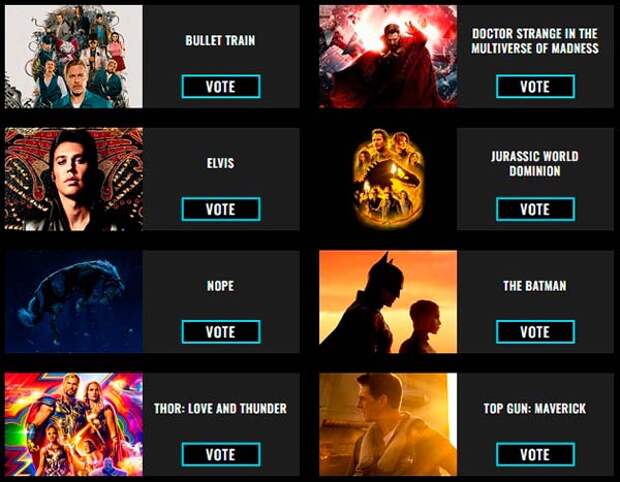Cast vote for Top Gun: Maverick
The image size is (620, 482).
pos(535,454)
